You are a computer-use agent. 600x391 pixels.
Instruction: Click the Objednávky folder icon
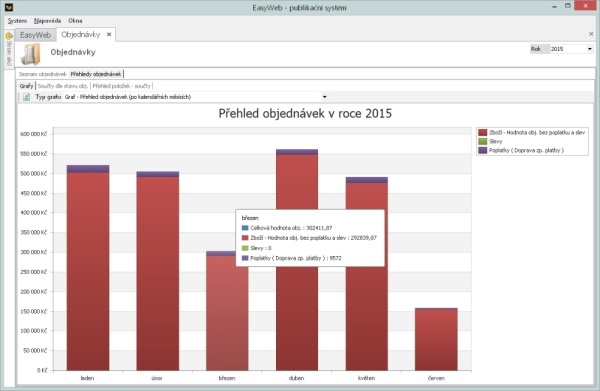click(x=30, y=54)
